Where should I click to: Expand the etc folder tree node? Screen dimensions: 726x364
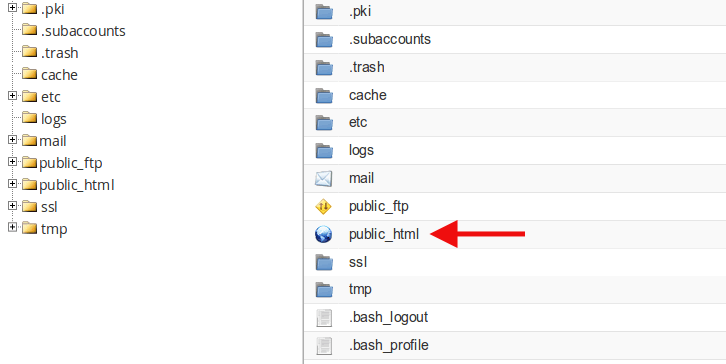click(13, 96)
